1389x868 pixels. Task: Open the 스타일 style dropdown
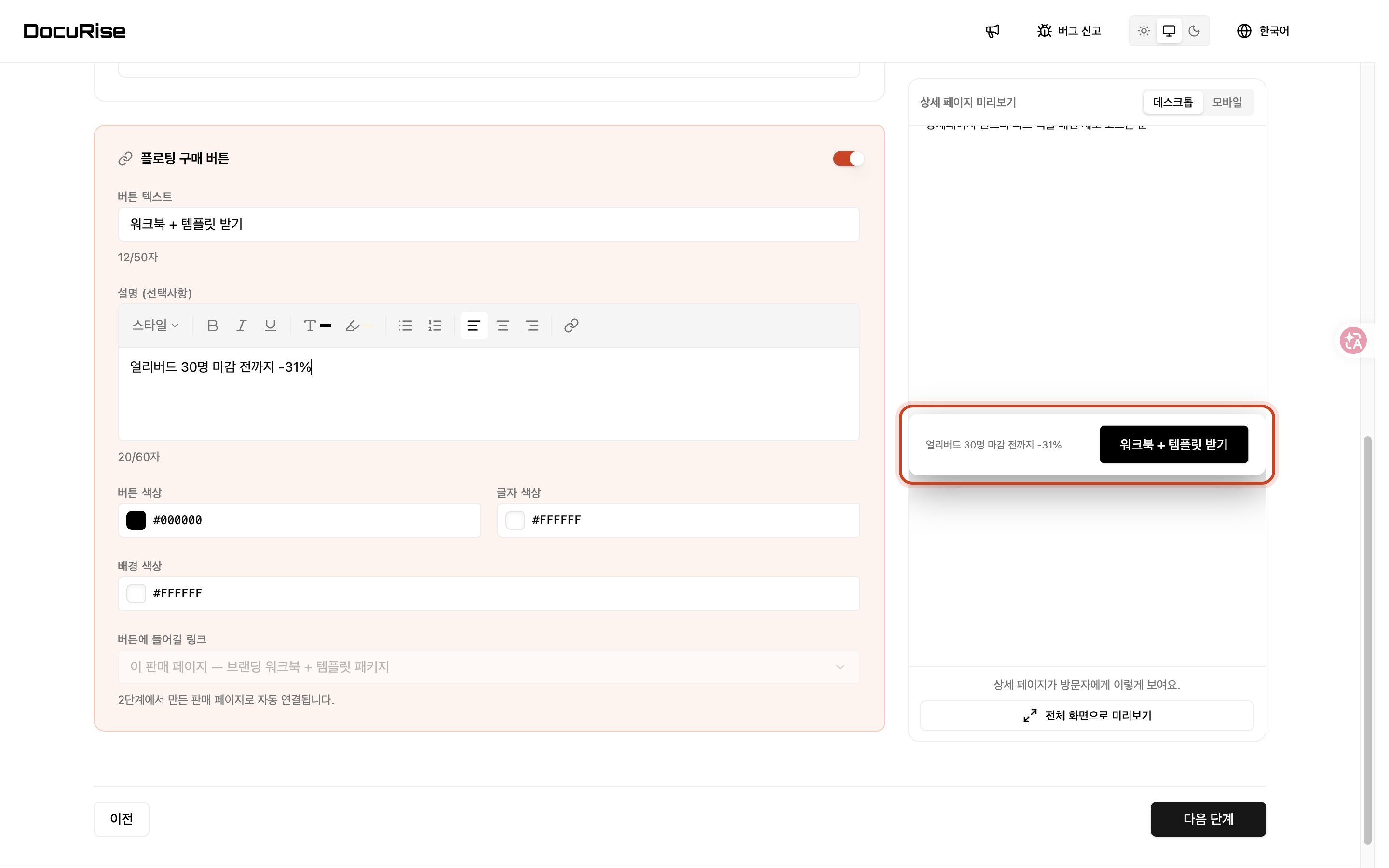click(155, 325)
